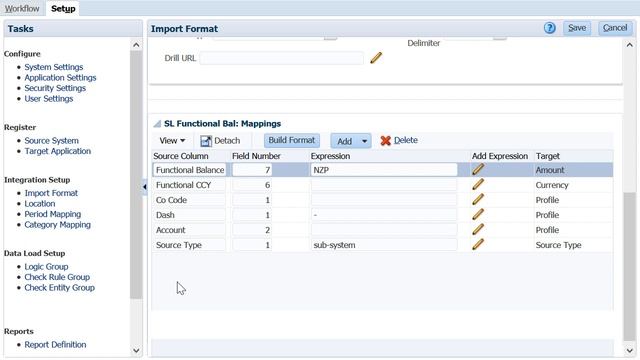Edit expression for Source Type row
The image size is (640, 360).
pos(478,244)
